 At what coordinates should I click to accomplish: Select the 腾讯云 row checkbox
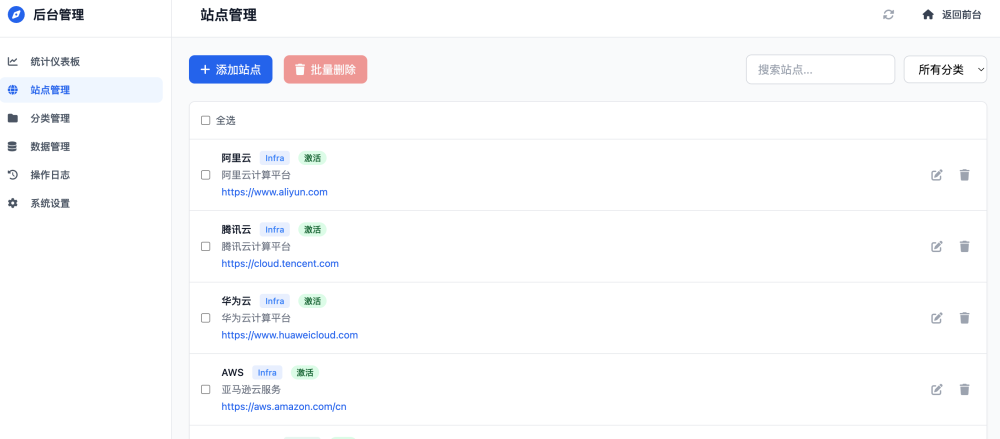tap(205, 246)
